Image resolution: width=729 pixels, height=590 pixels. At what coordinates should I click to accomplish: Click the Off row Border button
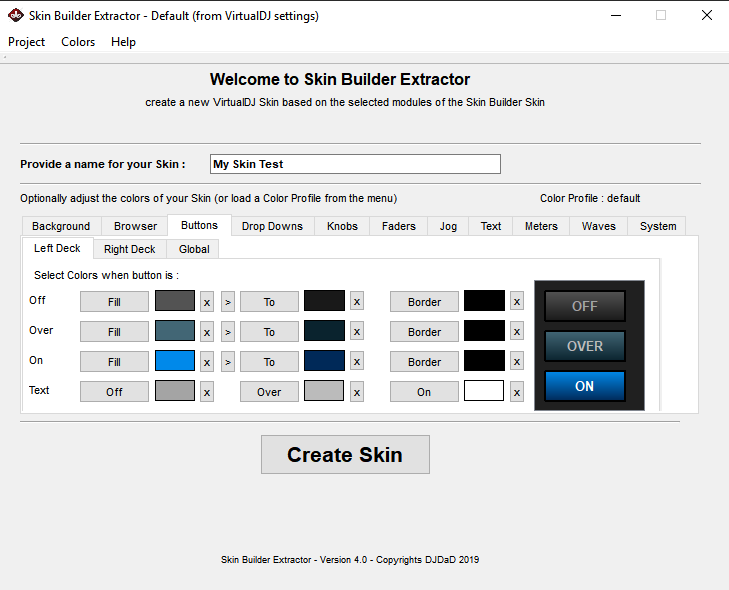click(424, 302)
